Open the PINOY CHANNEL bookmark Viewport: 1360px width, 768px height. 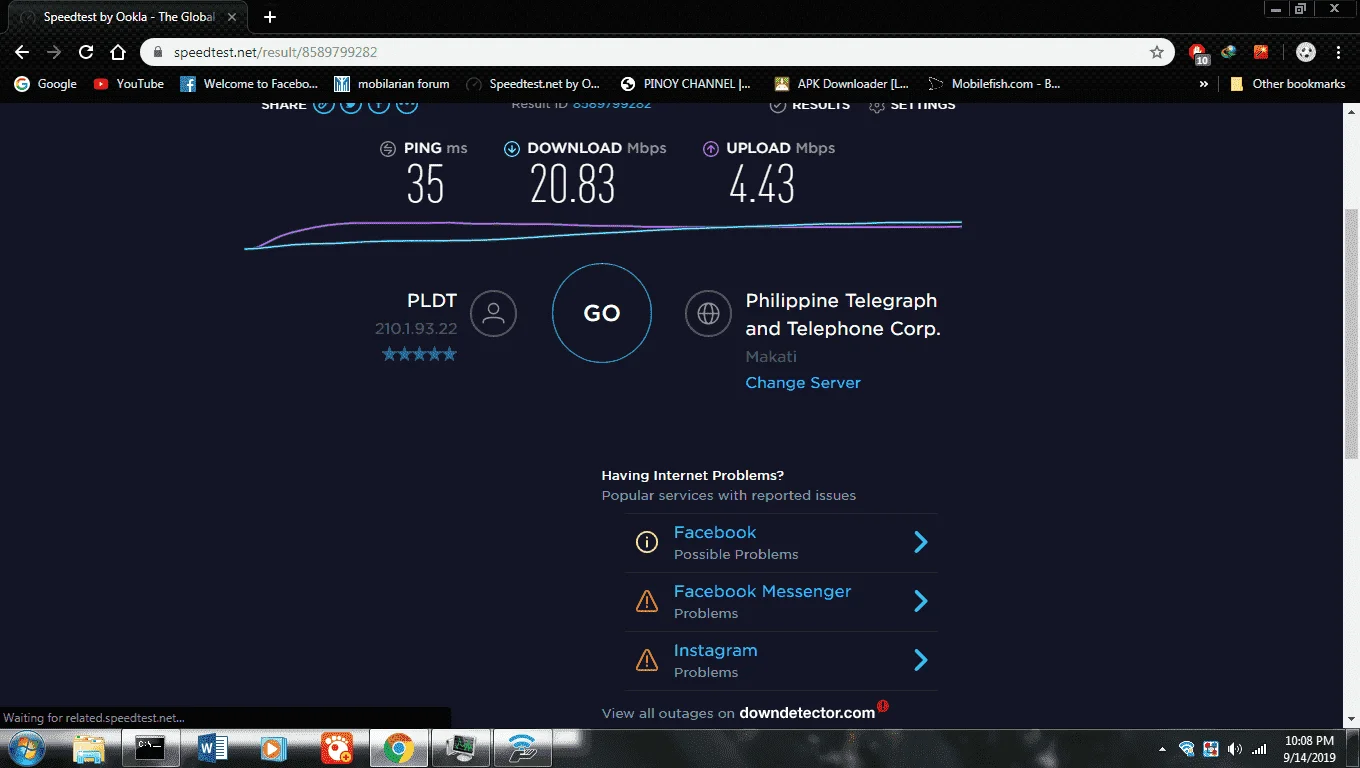pyautogui.click(x=686, y=84)
